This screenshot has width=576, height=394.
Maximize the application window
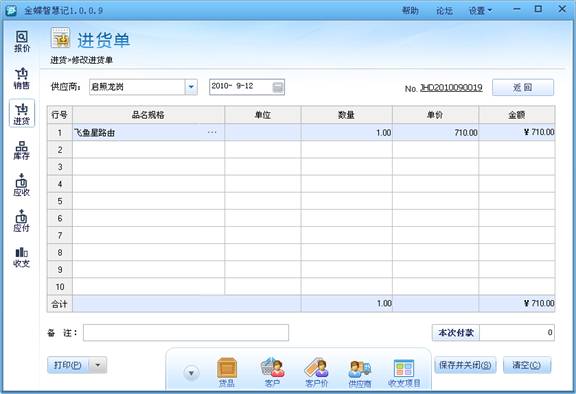coord(538,9)
